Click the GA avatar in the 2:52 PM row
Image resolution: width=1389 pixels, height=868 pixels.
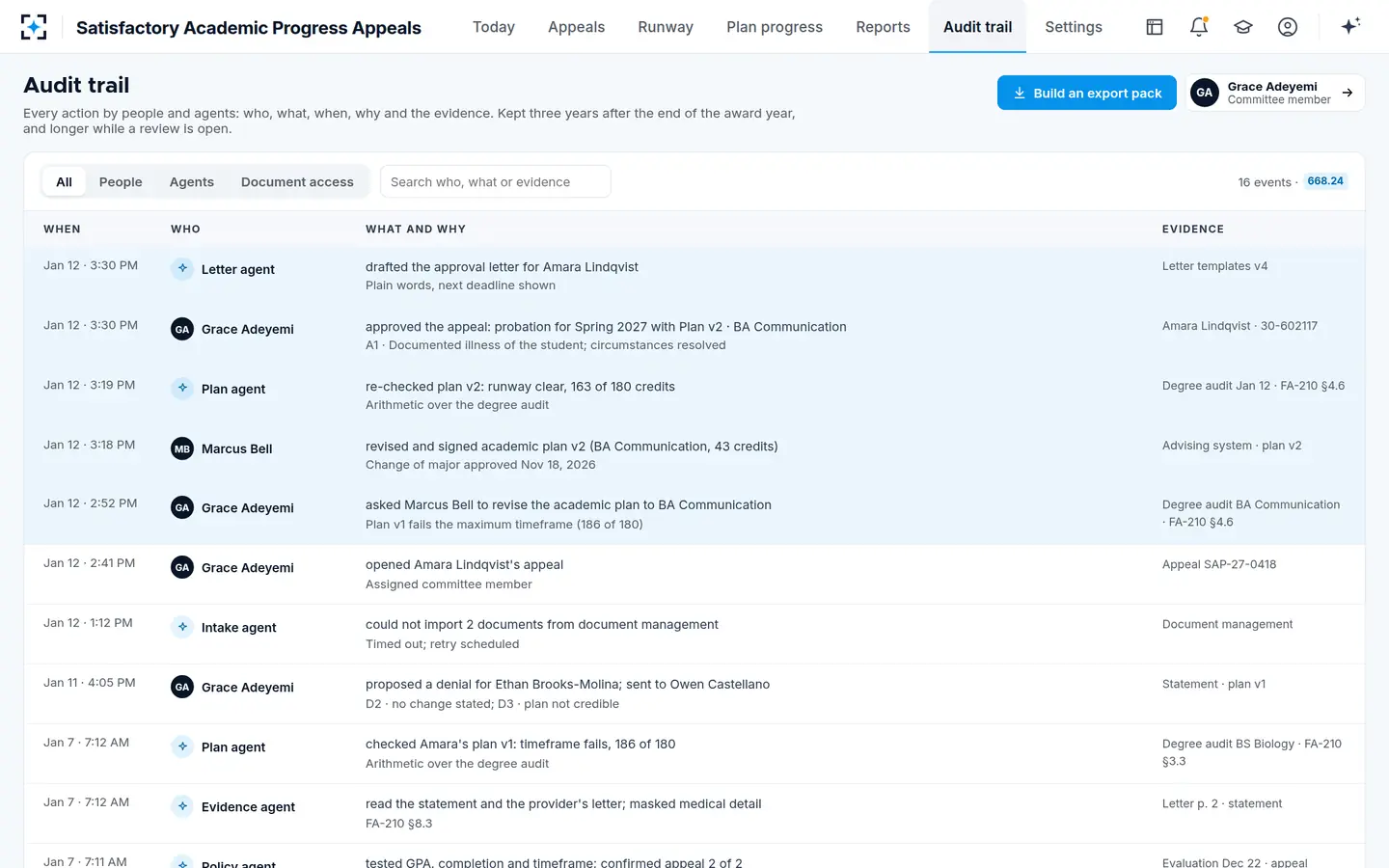(182, 507)
